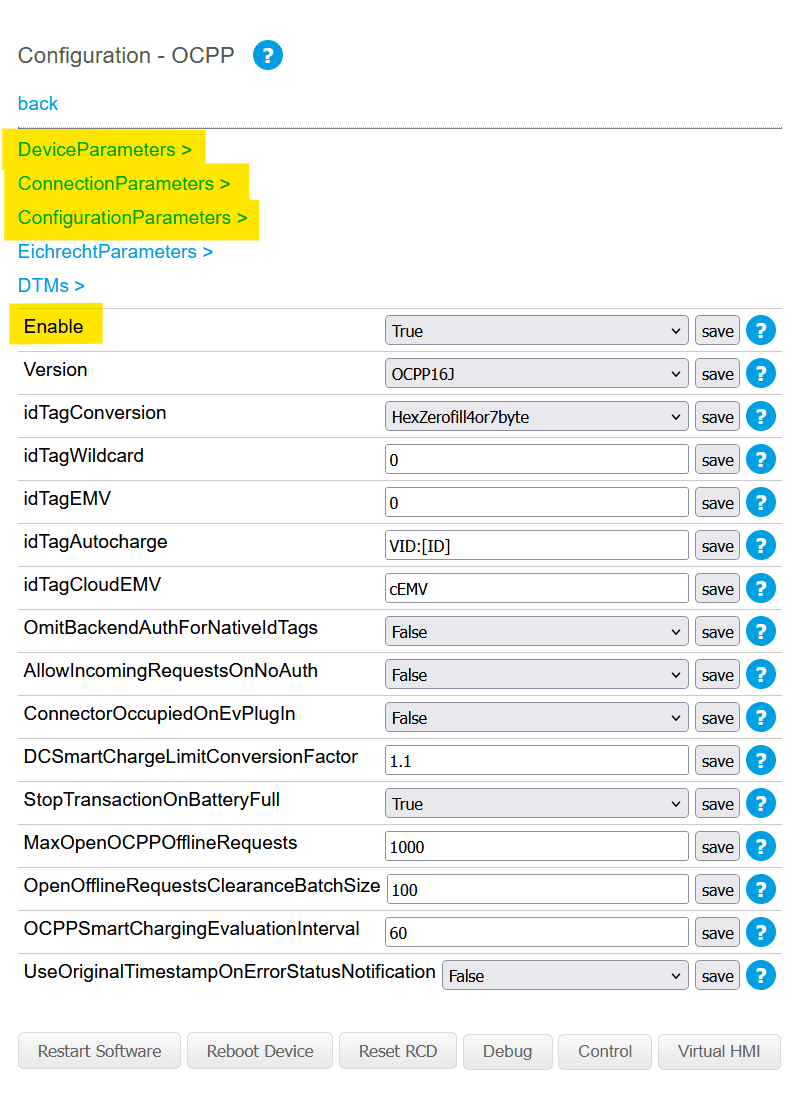The height and width of the screenshot is (1100, 797).
Task: Open the ConnectorOccupiedOnEvPlugIn dropdown
Action: coord(537,718)
